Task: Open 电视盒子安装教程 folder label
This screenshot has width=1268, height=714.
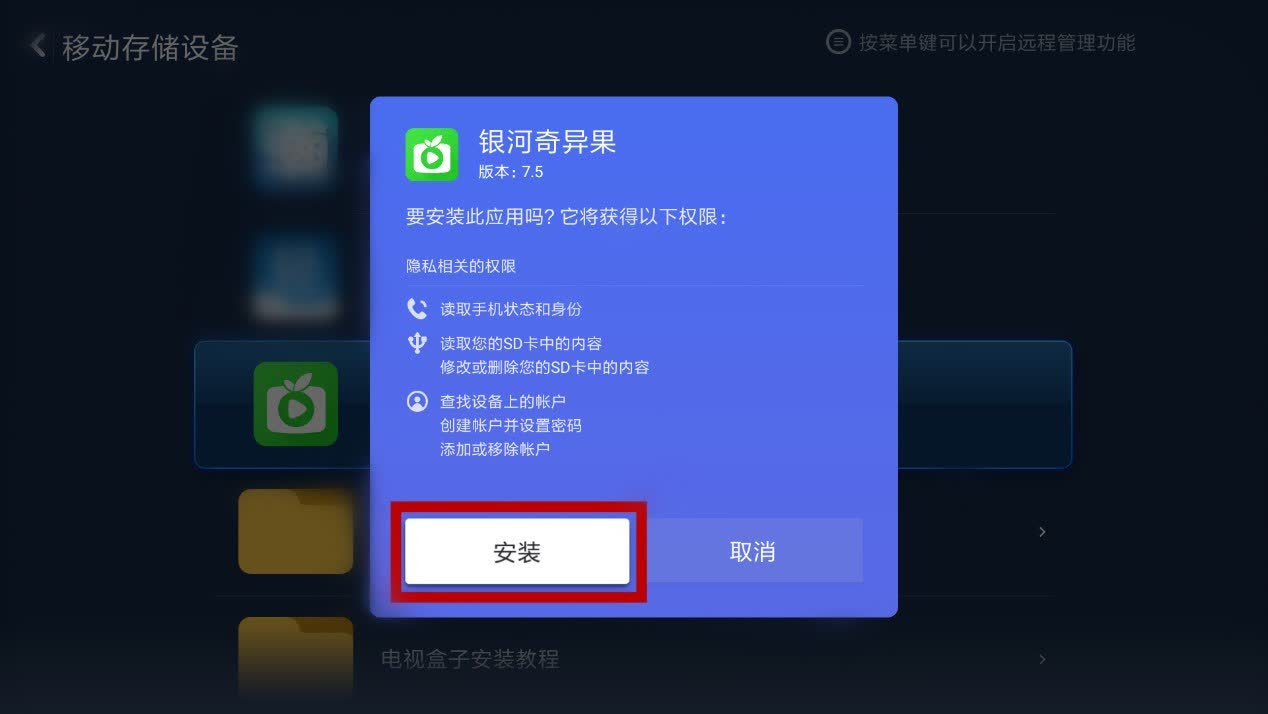Action: pos(470,659)
